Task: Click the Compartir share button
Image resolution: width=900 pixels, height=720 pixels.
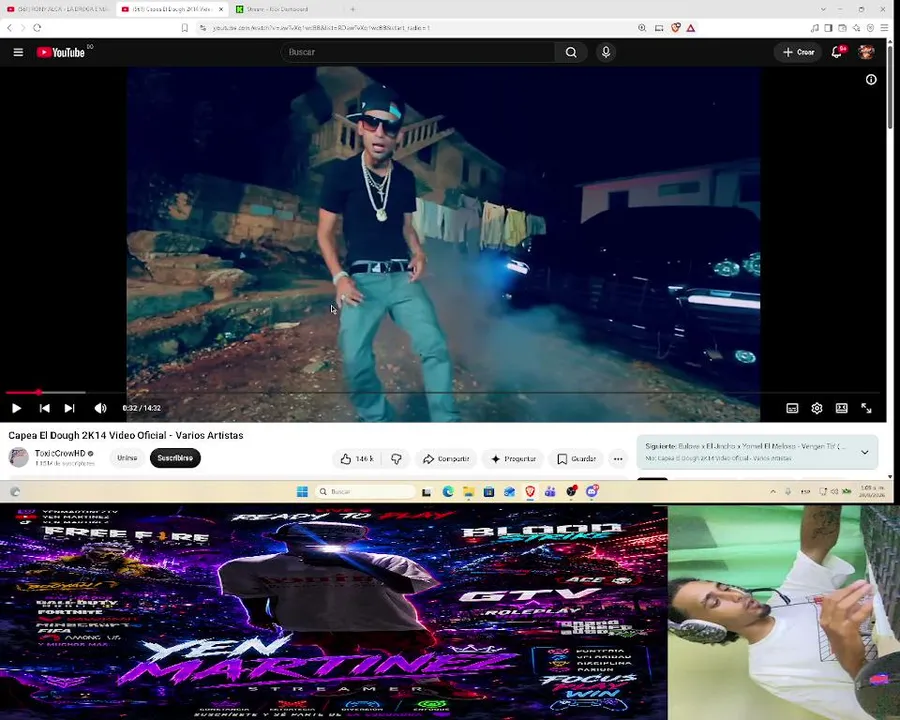Action: 447,459
